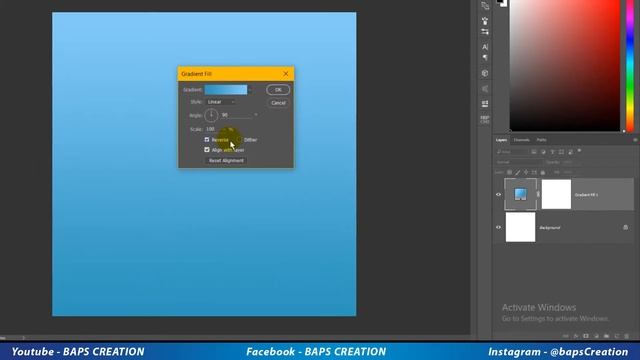Open the blend mode dropdown set to Normal
Image resolution: width=640 pixels, height=360 pixels.
518,162
